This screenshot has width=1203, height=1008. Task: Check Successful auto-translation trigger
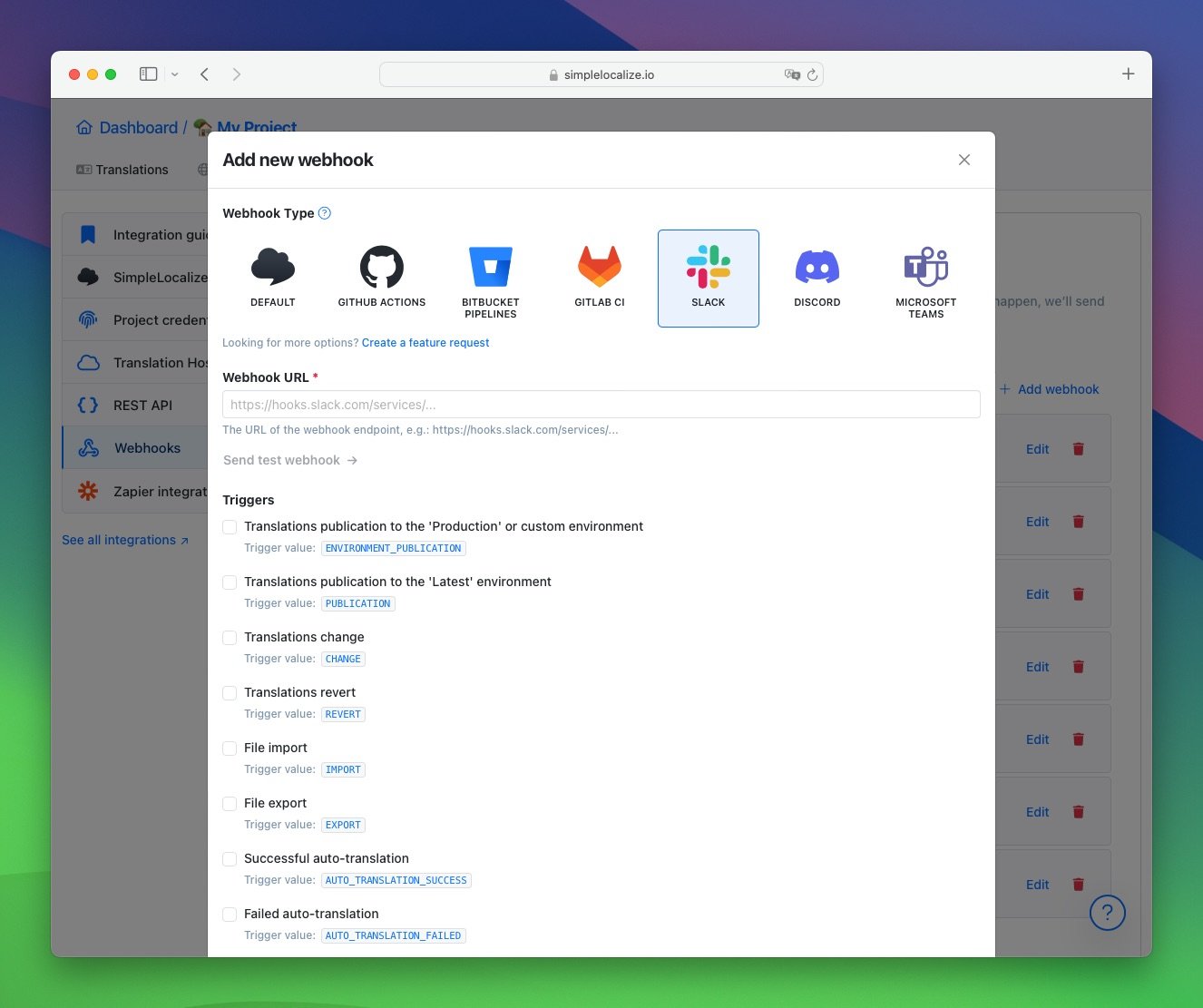pyautogui.click(x=230, y=859)
